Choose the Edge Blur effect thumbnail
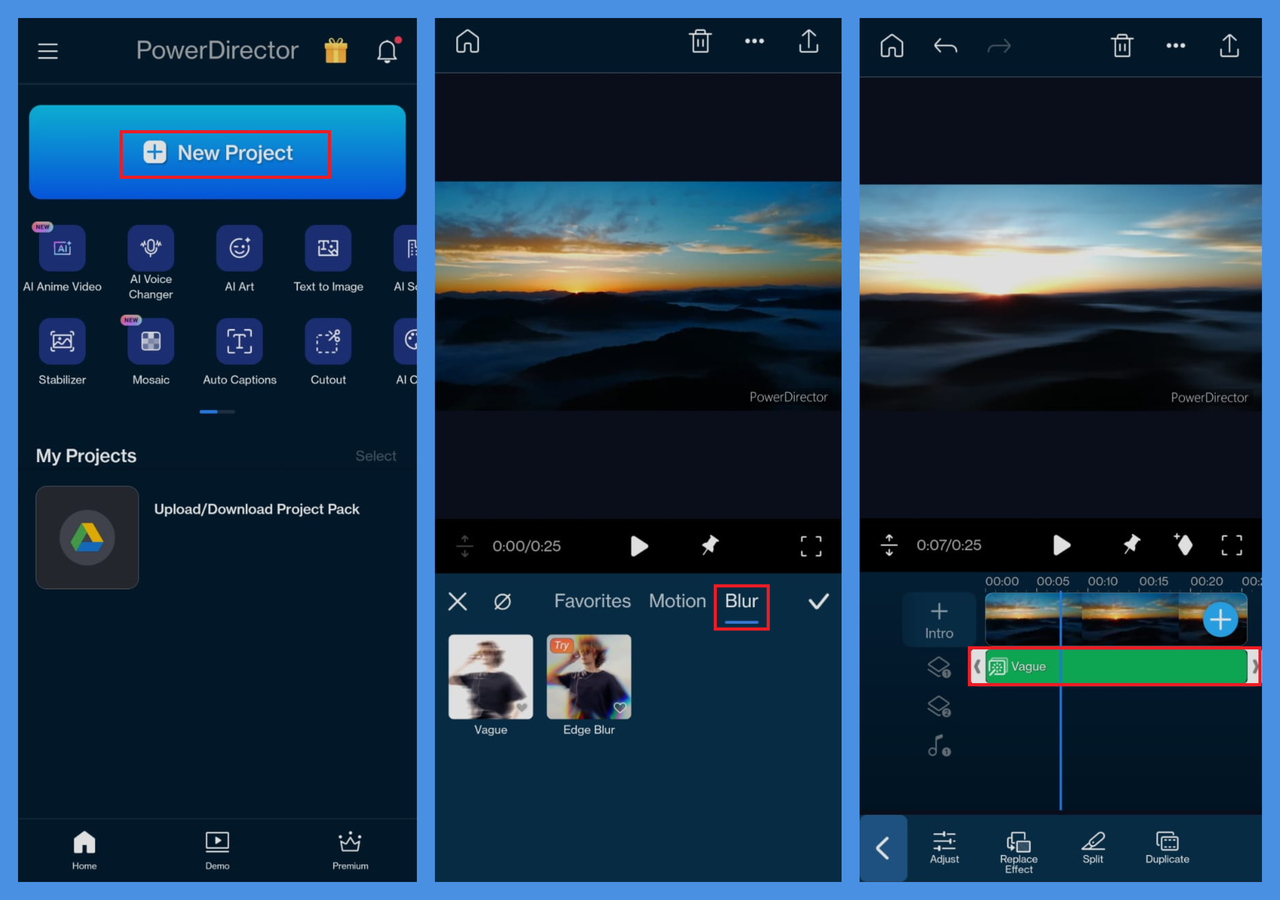The height and width of the screenshot is (900, 1280). [589, 677]
